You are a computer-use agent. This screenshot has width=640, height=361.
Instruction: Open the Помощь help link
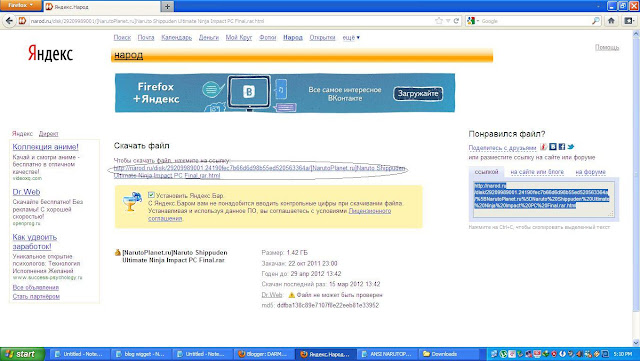click(x=607, y=47)
